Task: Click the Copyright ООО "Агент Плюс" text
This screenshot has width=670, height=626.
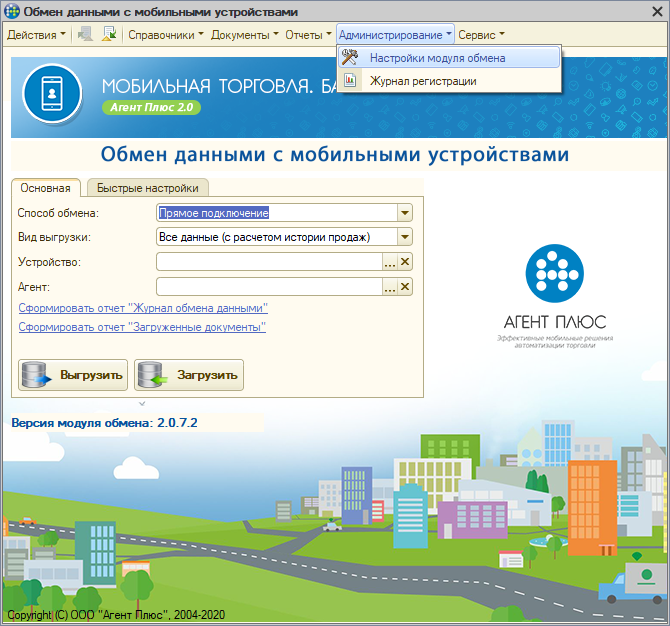Action: click(x=116, y=615)
